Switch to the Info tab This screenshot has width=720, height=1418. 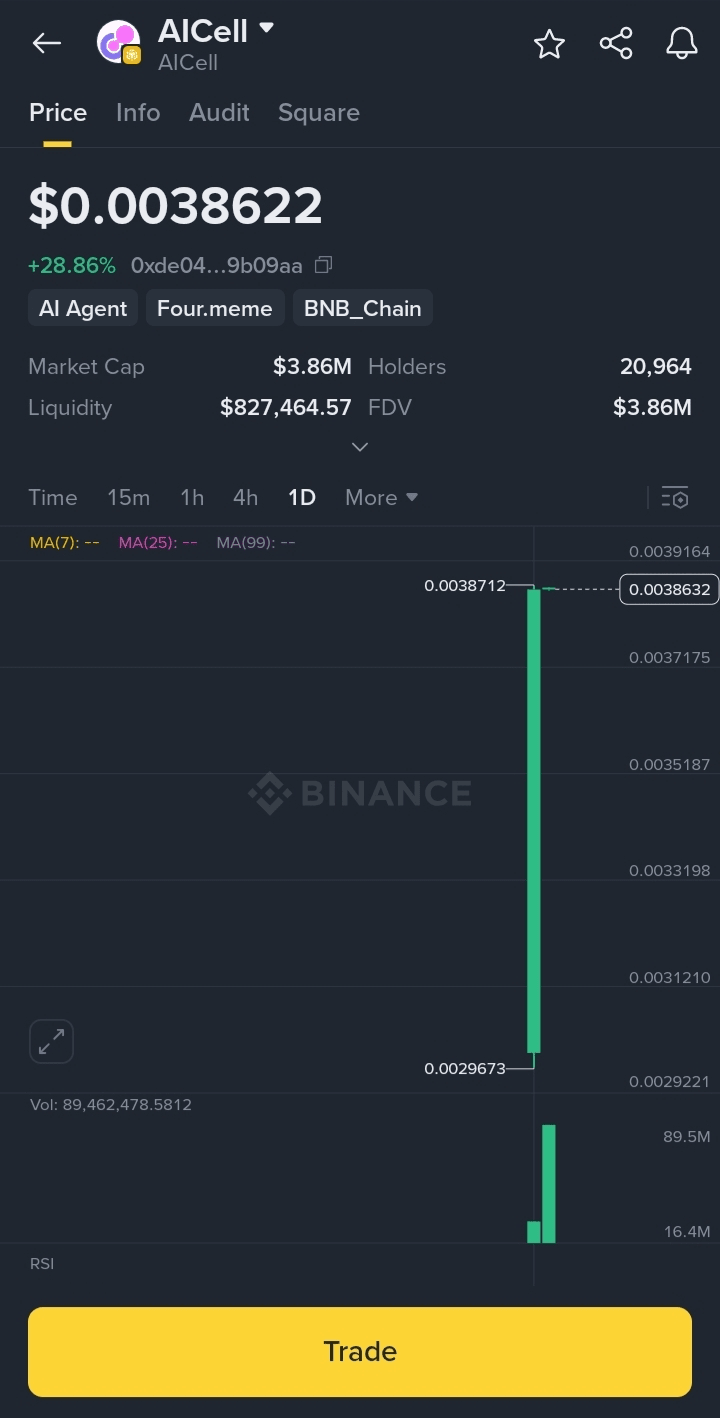[138, 112]
